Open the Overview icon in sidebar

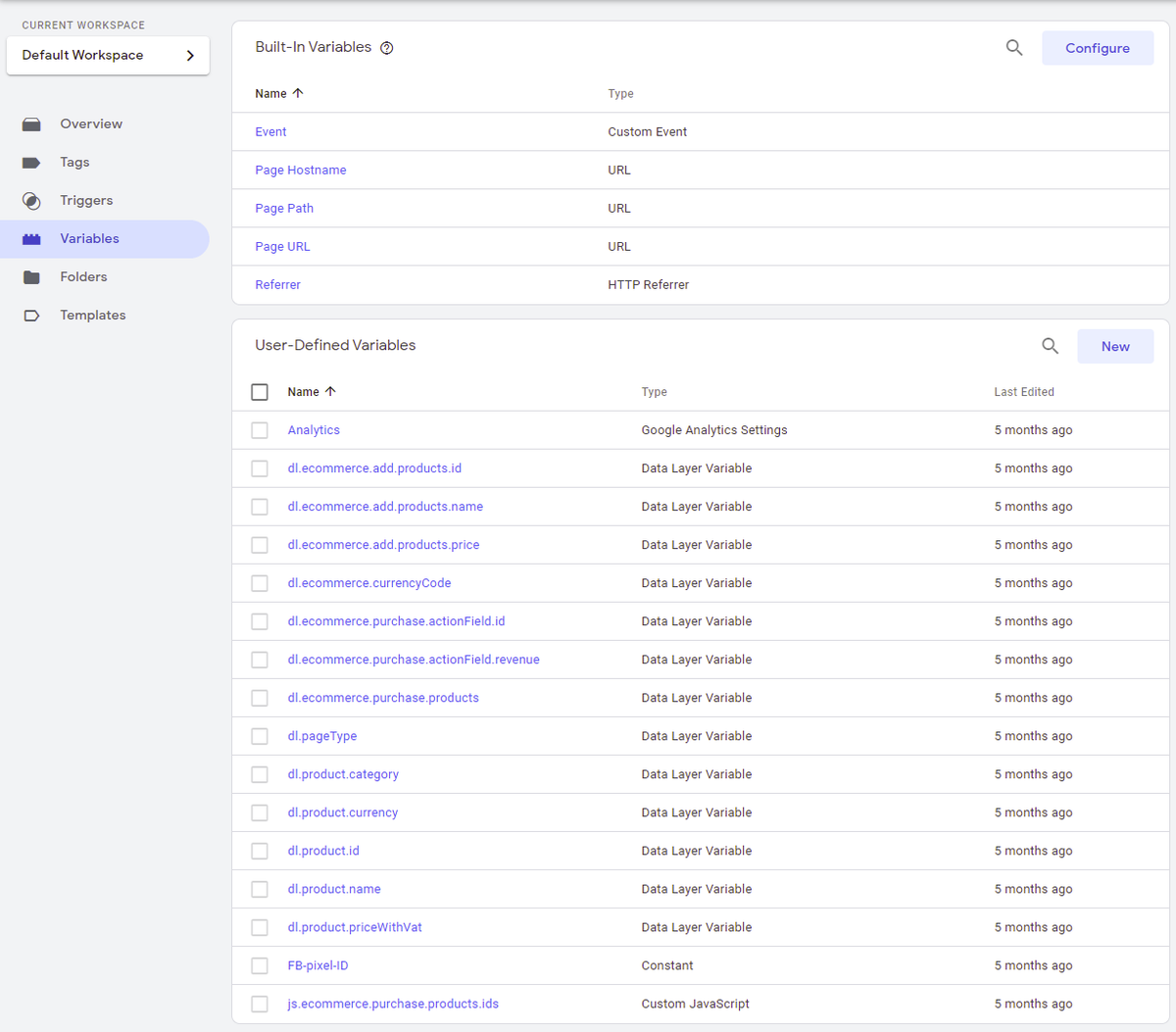[x=31, y=124]
